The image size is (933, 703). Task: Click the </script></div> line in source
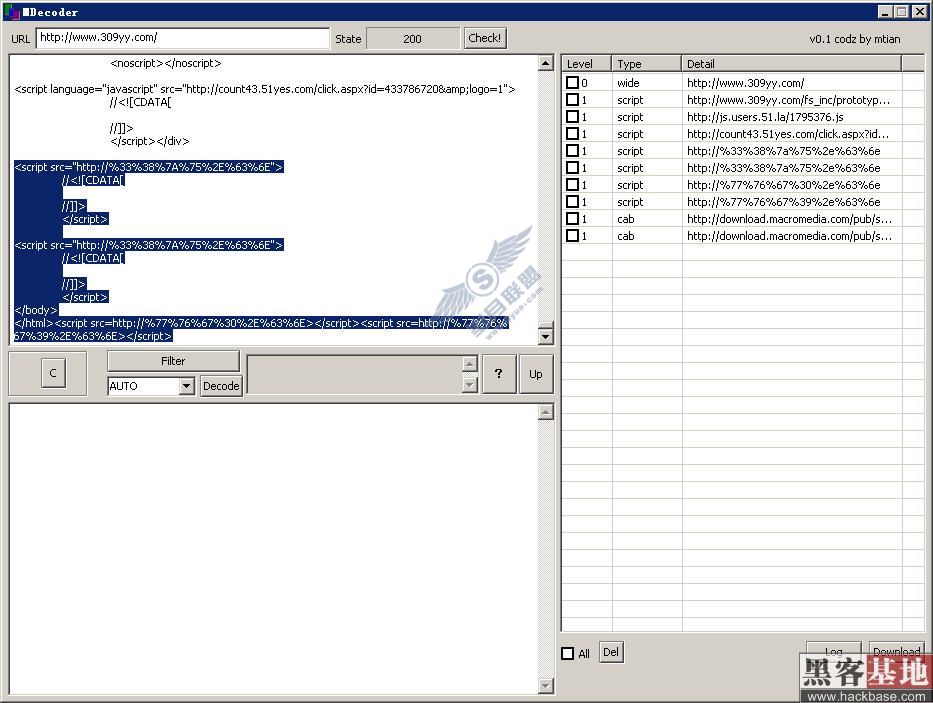[150, 141]
